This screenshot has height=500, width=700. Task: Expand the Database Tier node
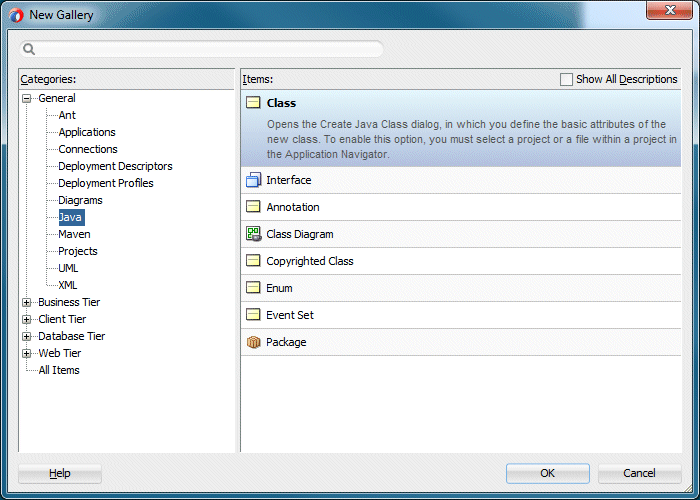pos(26,336)
